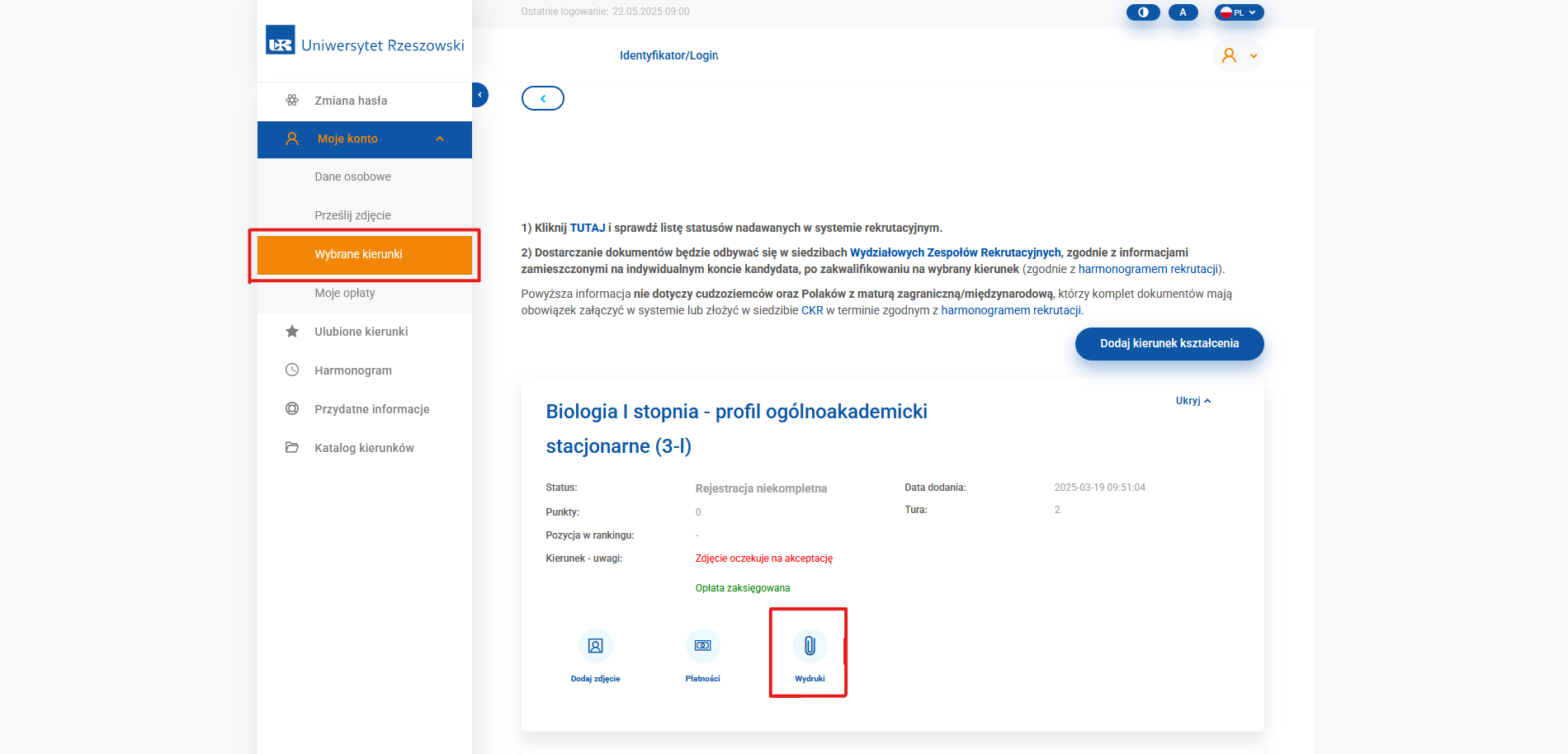Hide course details using Ukryj
This screenshot has height=754, width=1568.
point(1193,401)
